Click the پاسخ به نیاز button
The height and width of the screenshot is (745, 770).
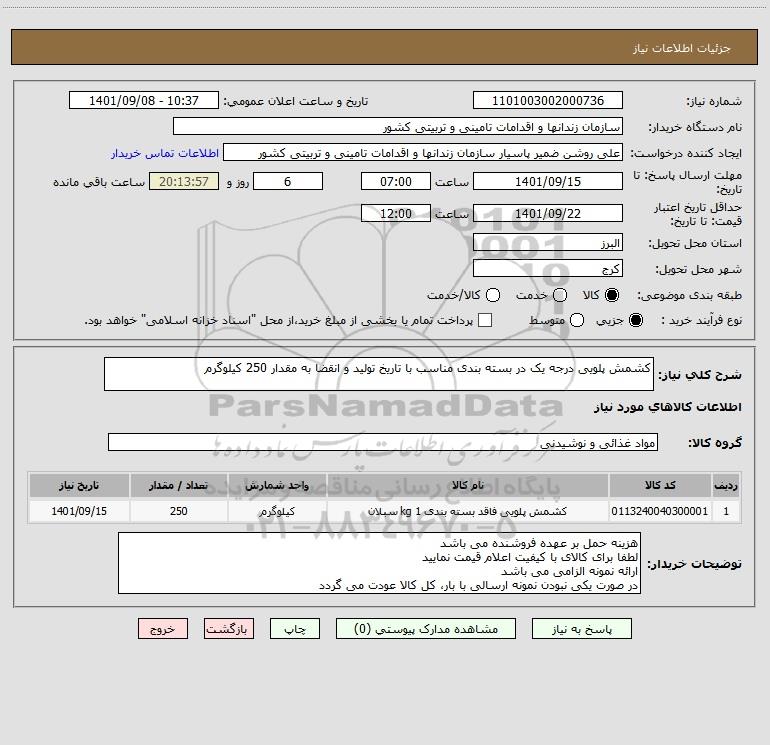coord(581,629)
